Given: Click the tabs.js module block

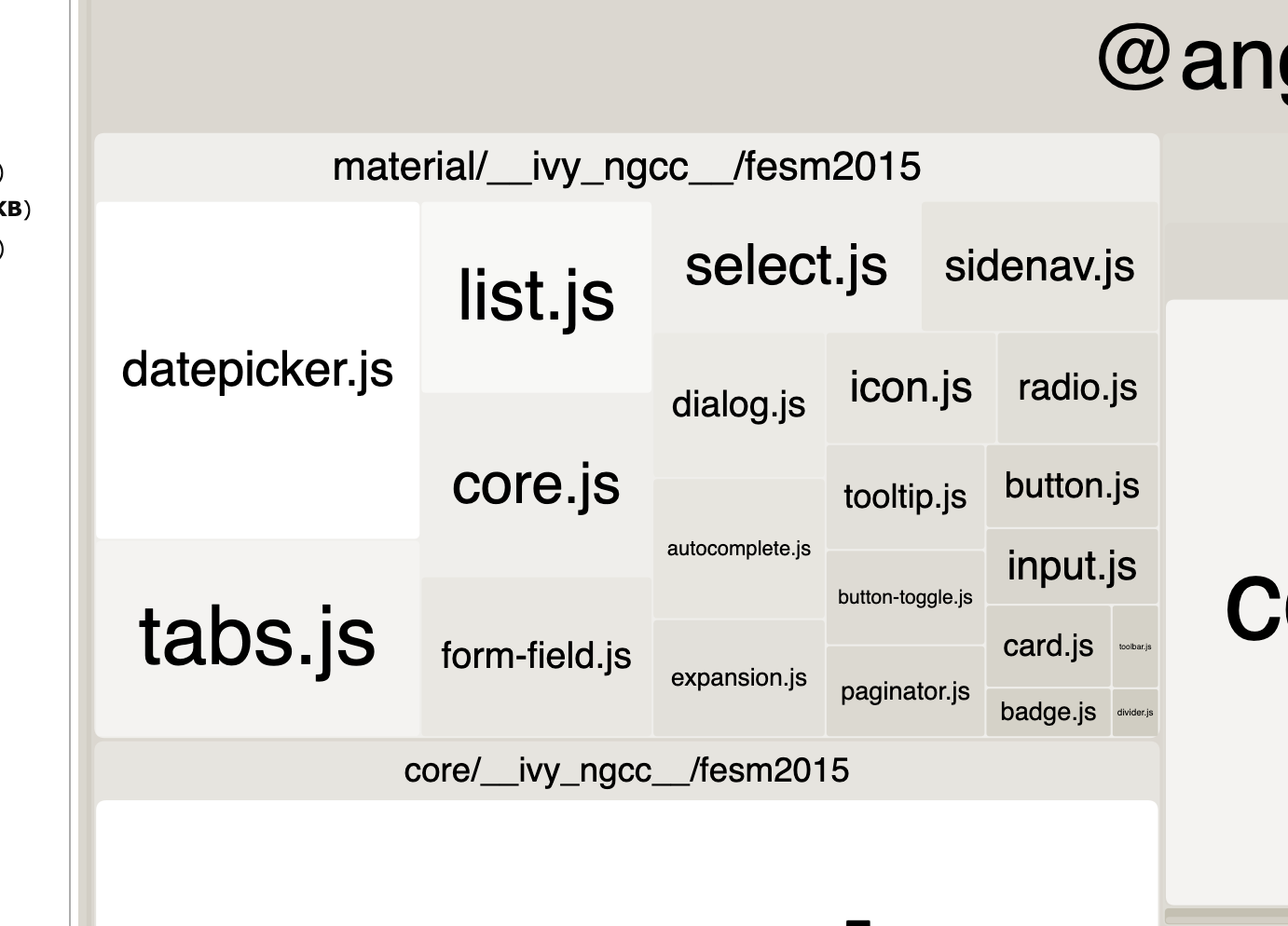Looking at the screenshot, I should click(257, 637).
